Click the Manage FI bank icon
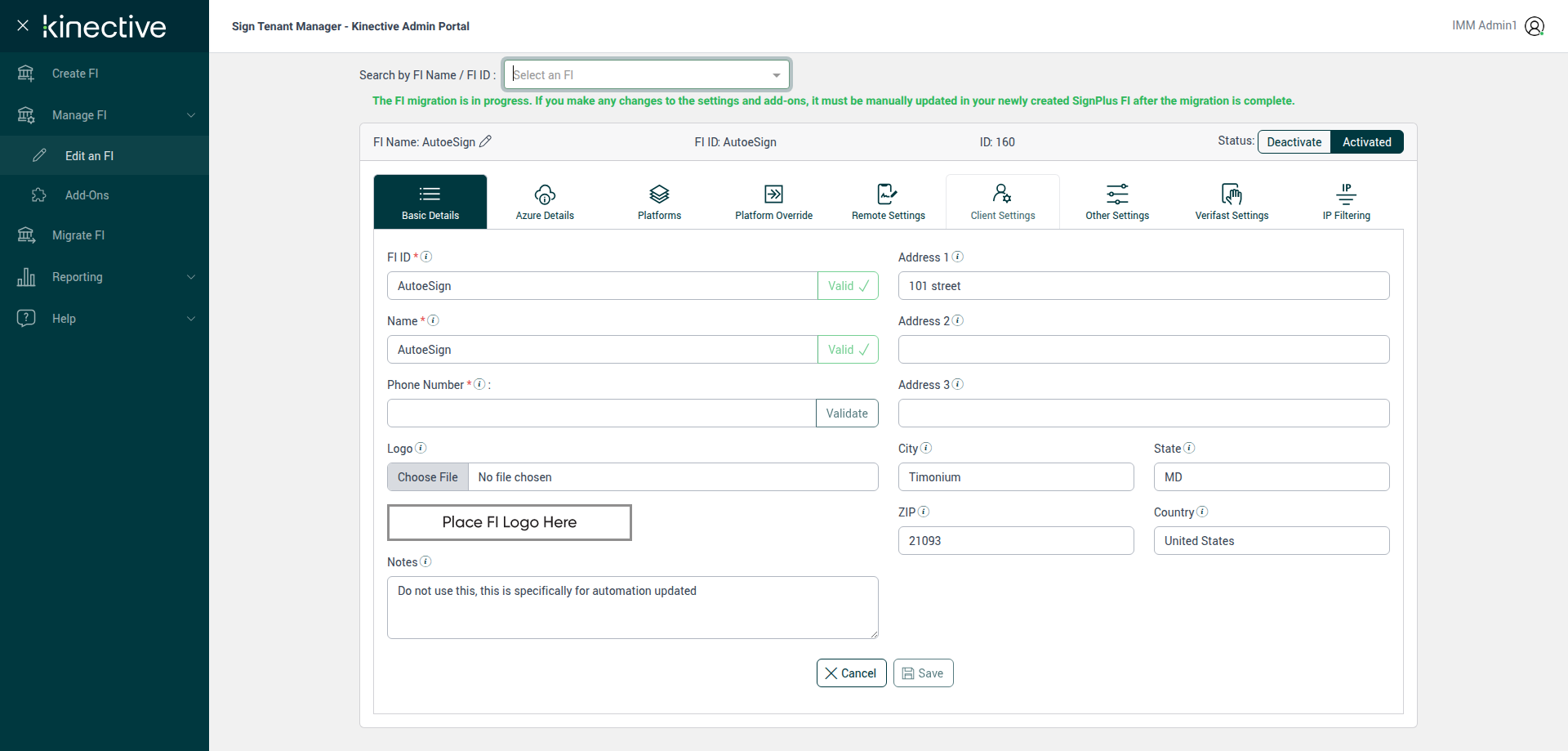Viewport: 1568px width, 751px height. click(x=26, y=115)
